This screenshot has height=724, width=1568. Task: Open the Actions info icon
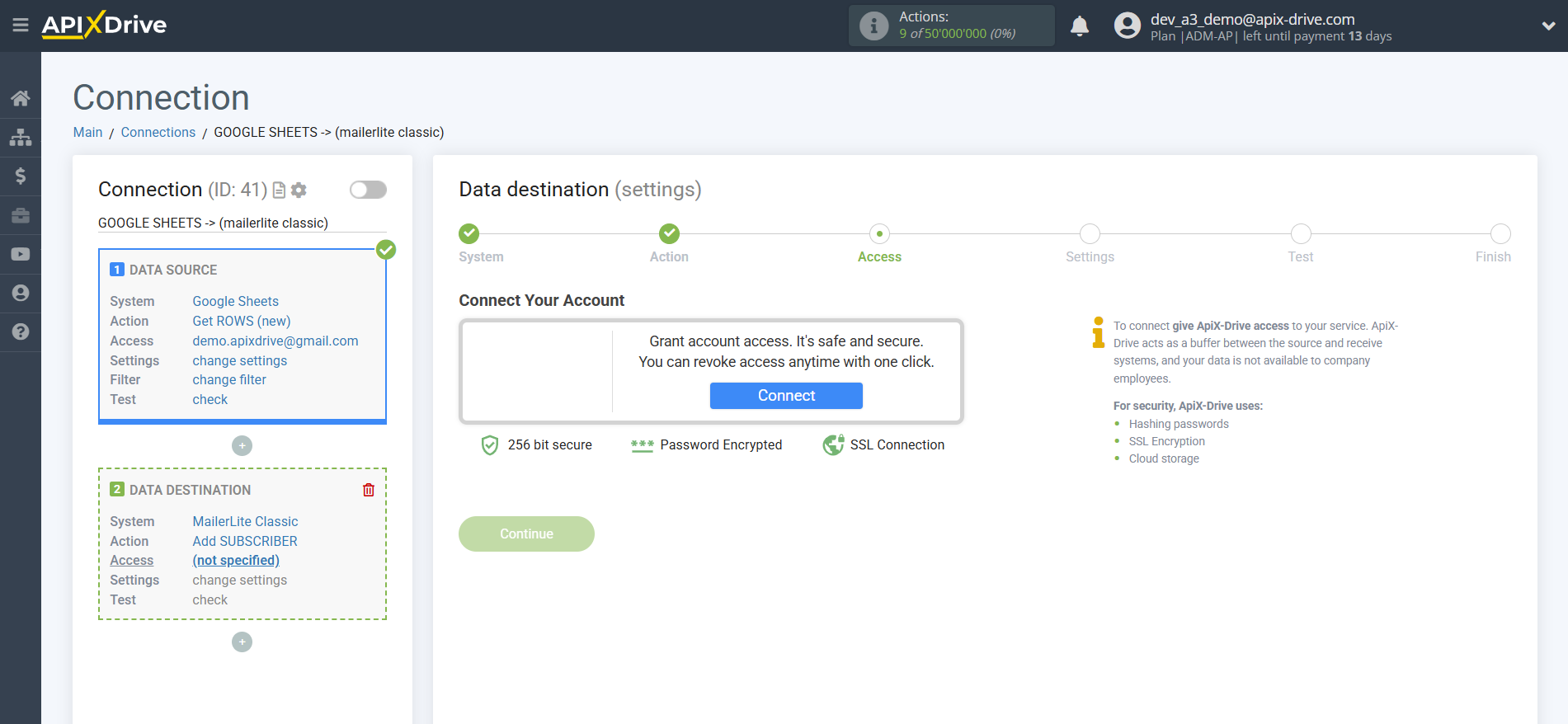873,26
